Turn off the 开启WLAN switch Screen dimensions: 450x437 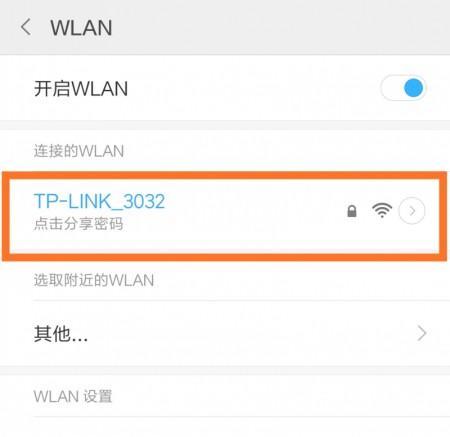(x=403, y=88)
